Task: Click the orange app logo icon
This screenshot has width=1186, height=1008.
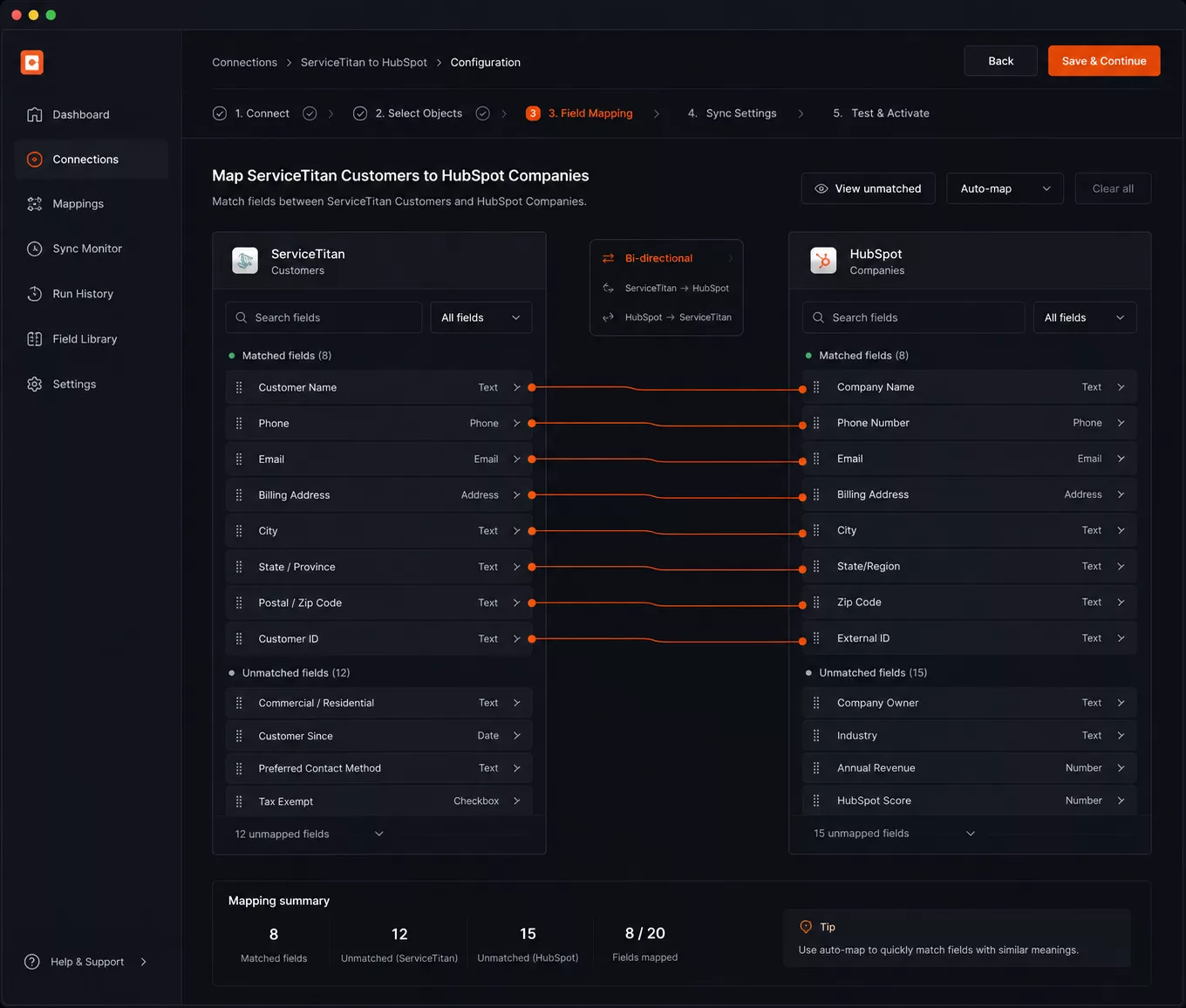Action: (32, 62)
